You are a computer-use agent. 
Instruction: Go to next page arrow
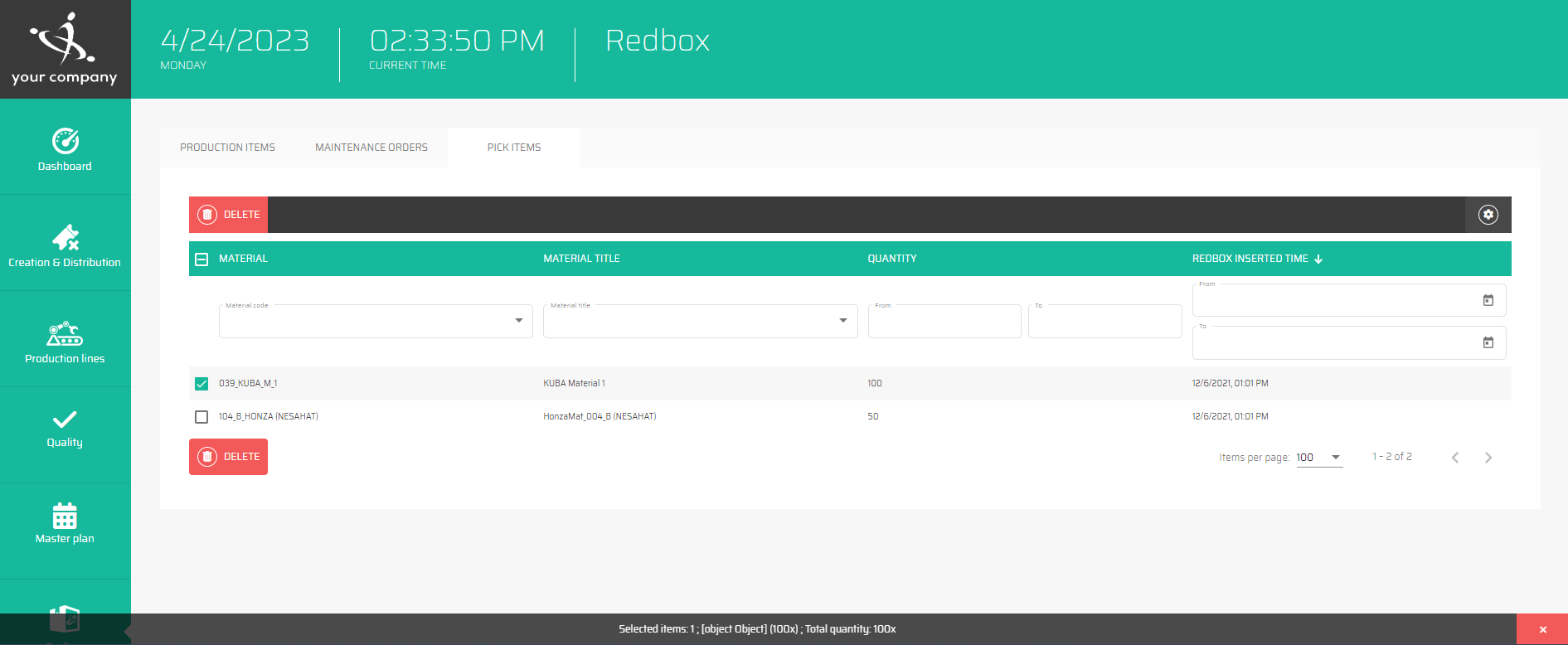pyautogui.click(x=1488, y=458)
